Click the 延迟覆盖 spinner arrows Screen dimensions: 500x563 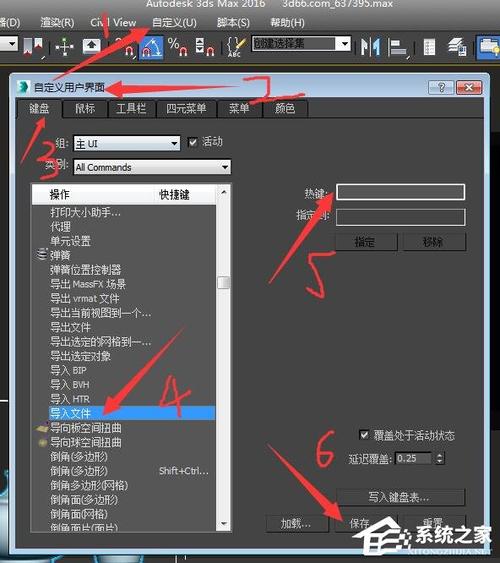(440, 459)
